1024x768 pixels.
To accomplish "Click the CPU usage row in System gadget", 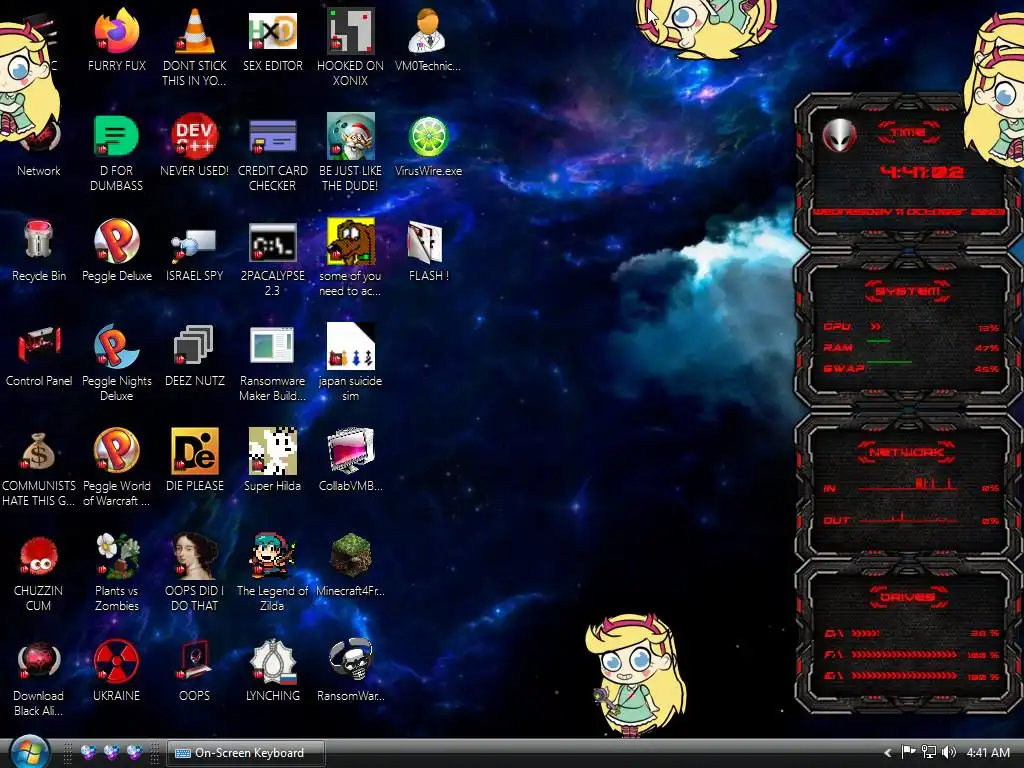I will (x=911, y=327).
